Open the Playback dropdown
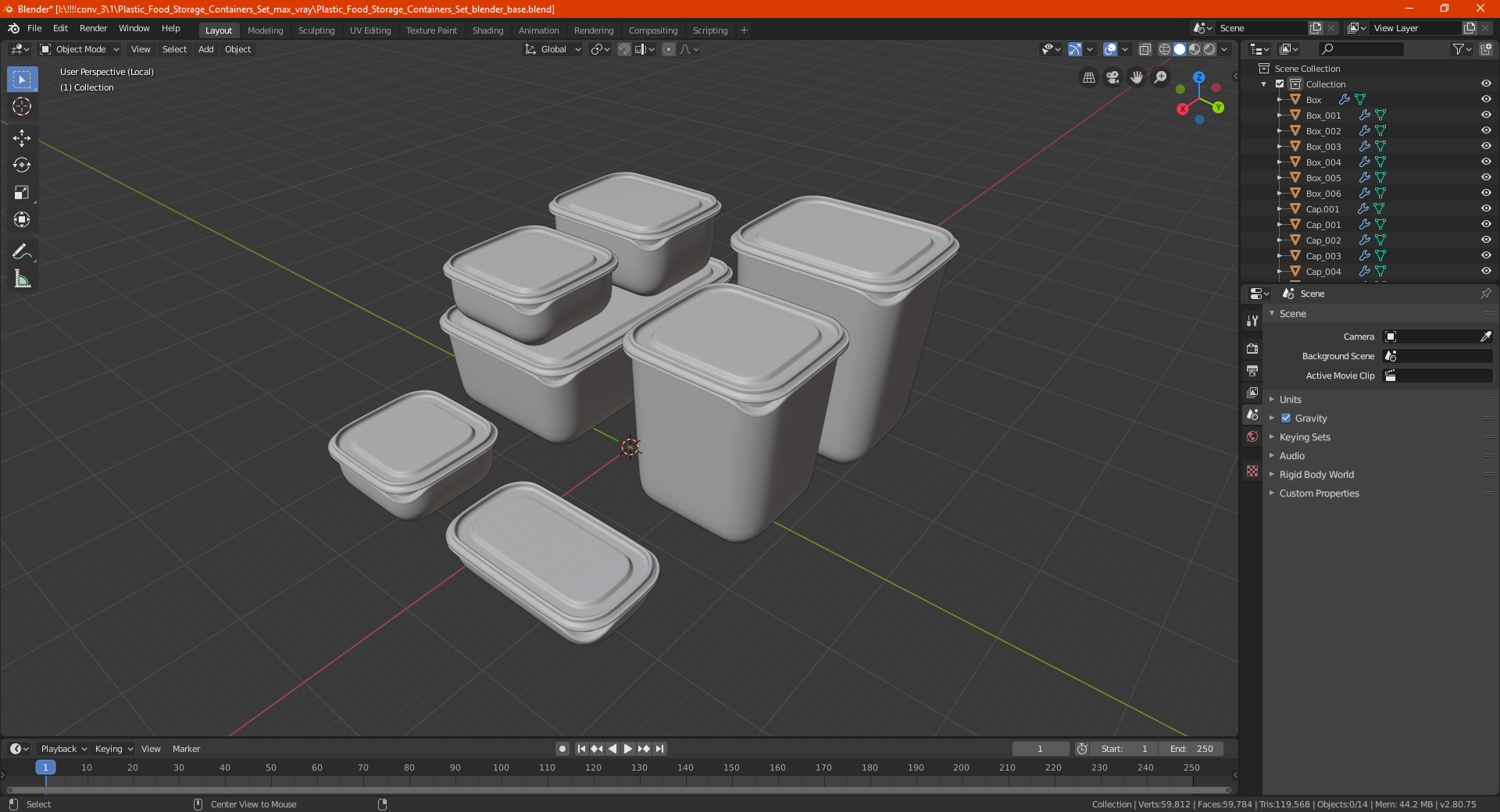 tap(63, 749)
